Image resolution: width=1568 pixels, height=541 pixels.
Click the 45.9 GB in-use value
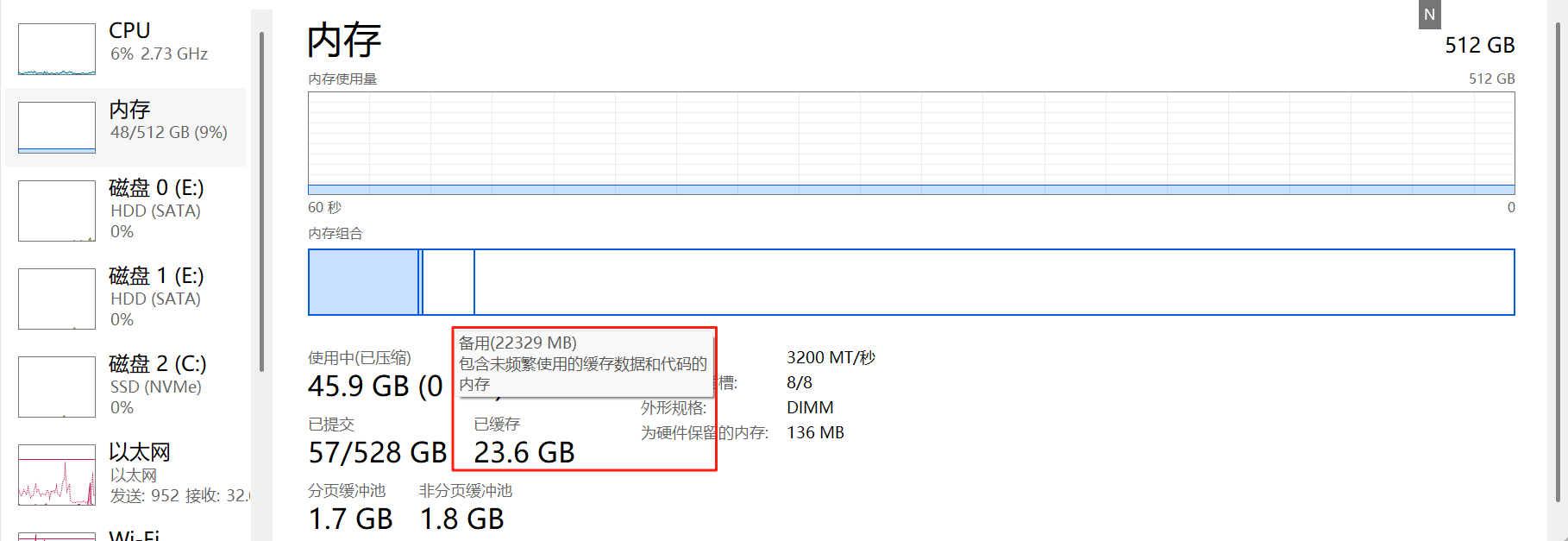point(375,386)
